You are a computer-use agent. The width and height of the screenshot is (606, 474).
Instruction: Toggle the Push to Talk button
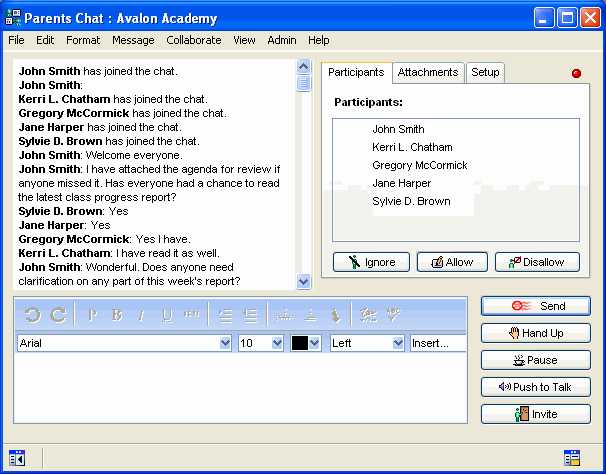click(535, 387)
